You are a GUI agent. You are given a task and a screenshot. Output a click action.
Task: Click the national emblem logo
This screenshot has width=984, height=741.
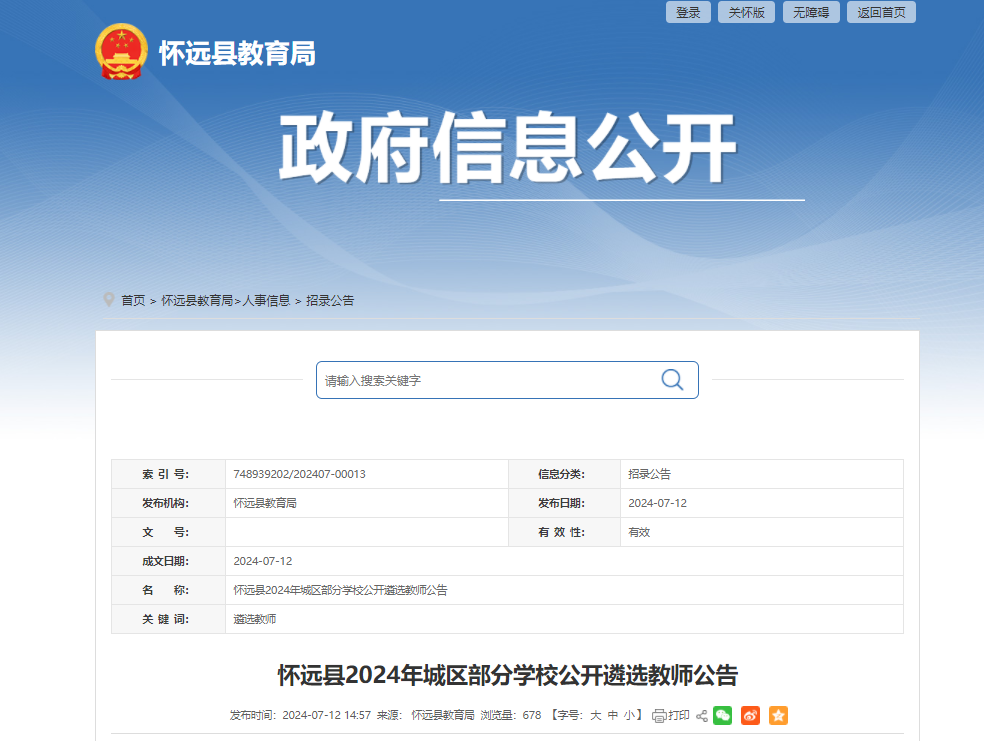[x=121, y=51]
